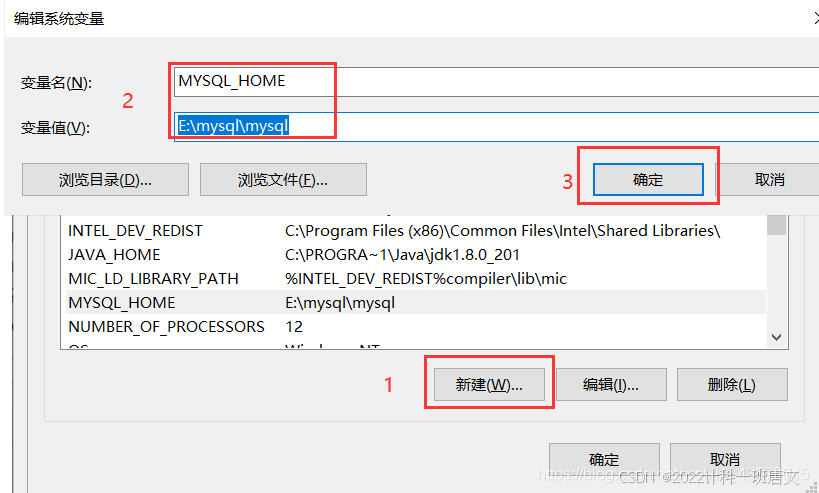The image size is (819, 493).
Task: Select the NUMBER_OF_PROCESSORS variable row
Action: (x=413, y=327)
